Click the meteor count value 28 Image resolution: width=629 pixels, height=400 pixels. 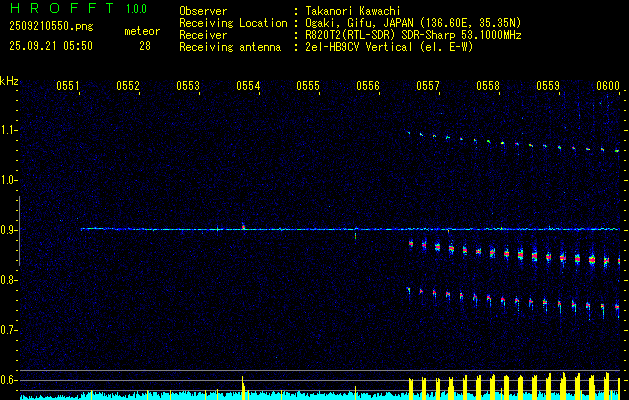[x=145, y=46]
